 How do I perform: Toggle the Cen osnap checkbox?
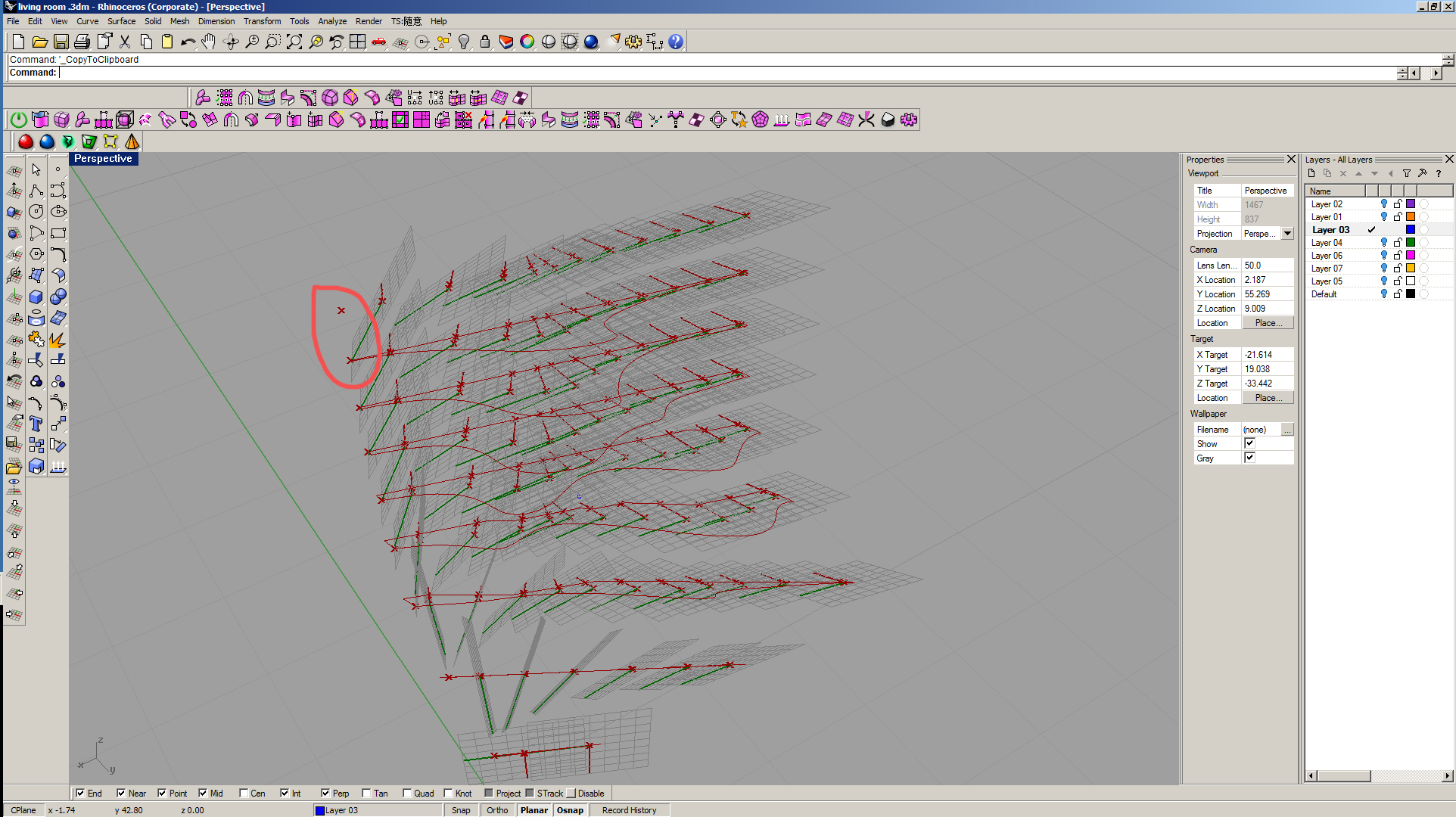[x=244, y=793]
